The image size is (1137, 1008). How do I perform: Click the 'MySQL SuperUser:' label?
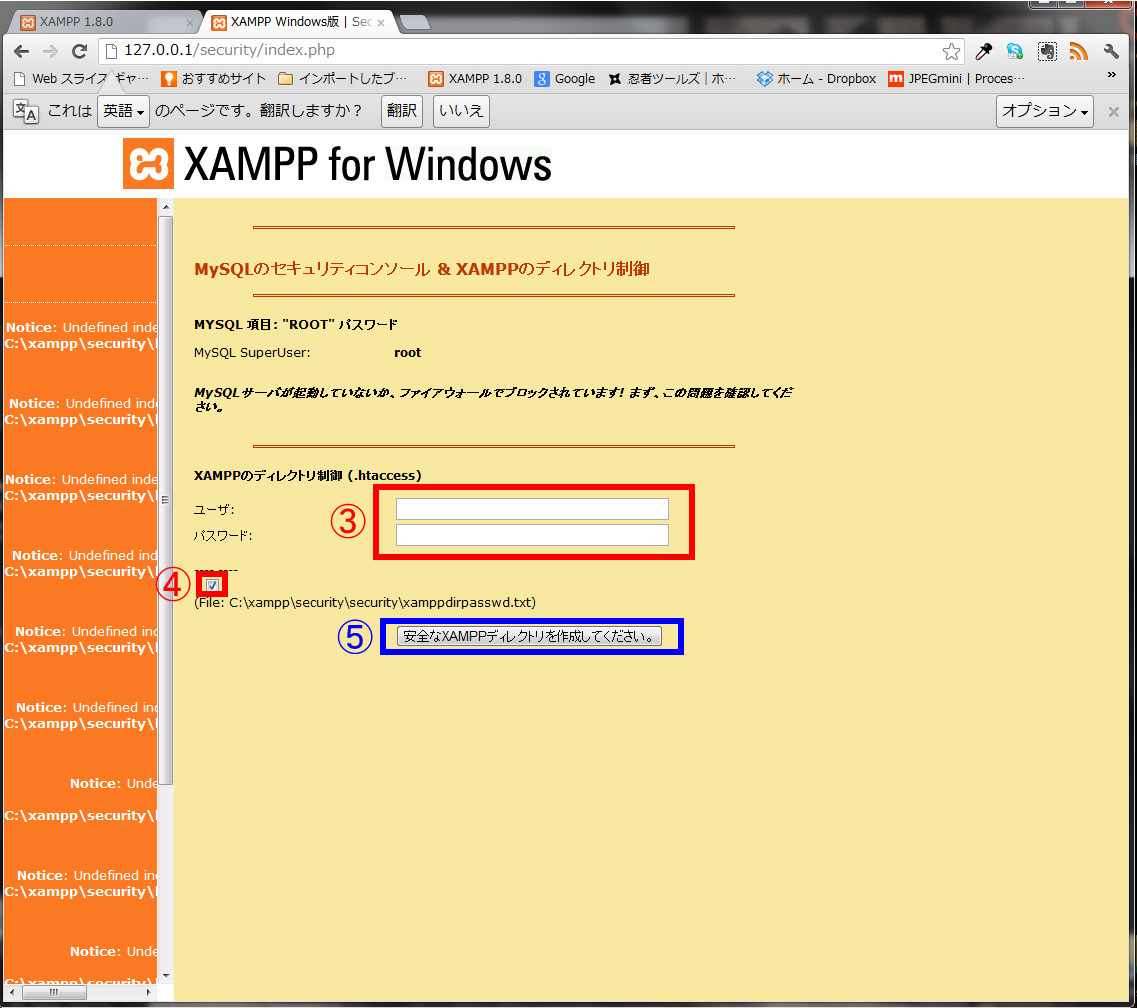pos(252,352)
